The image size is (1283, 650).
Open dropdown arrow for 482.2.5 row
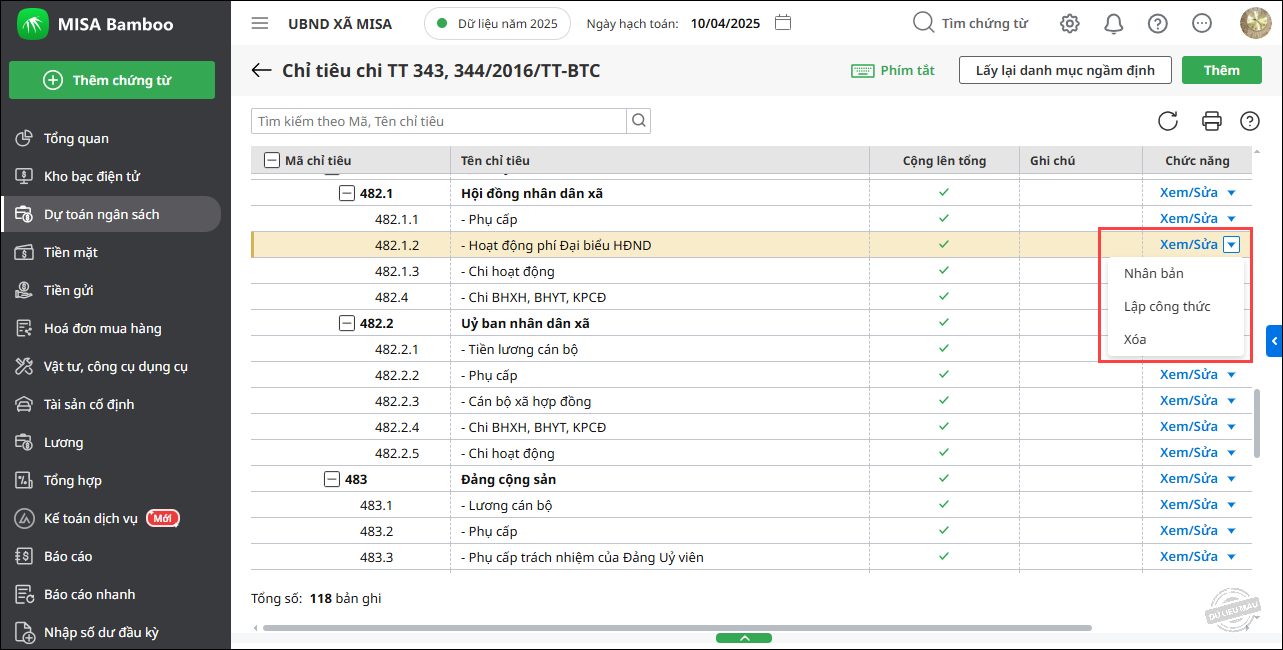click(1232, 452)
